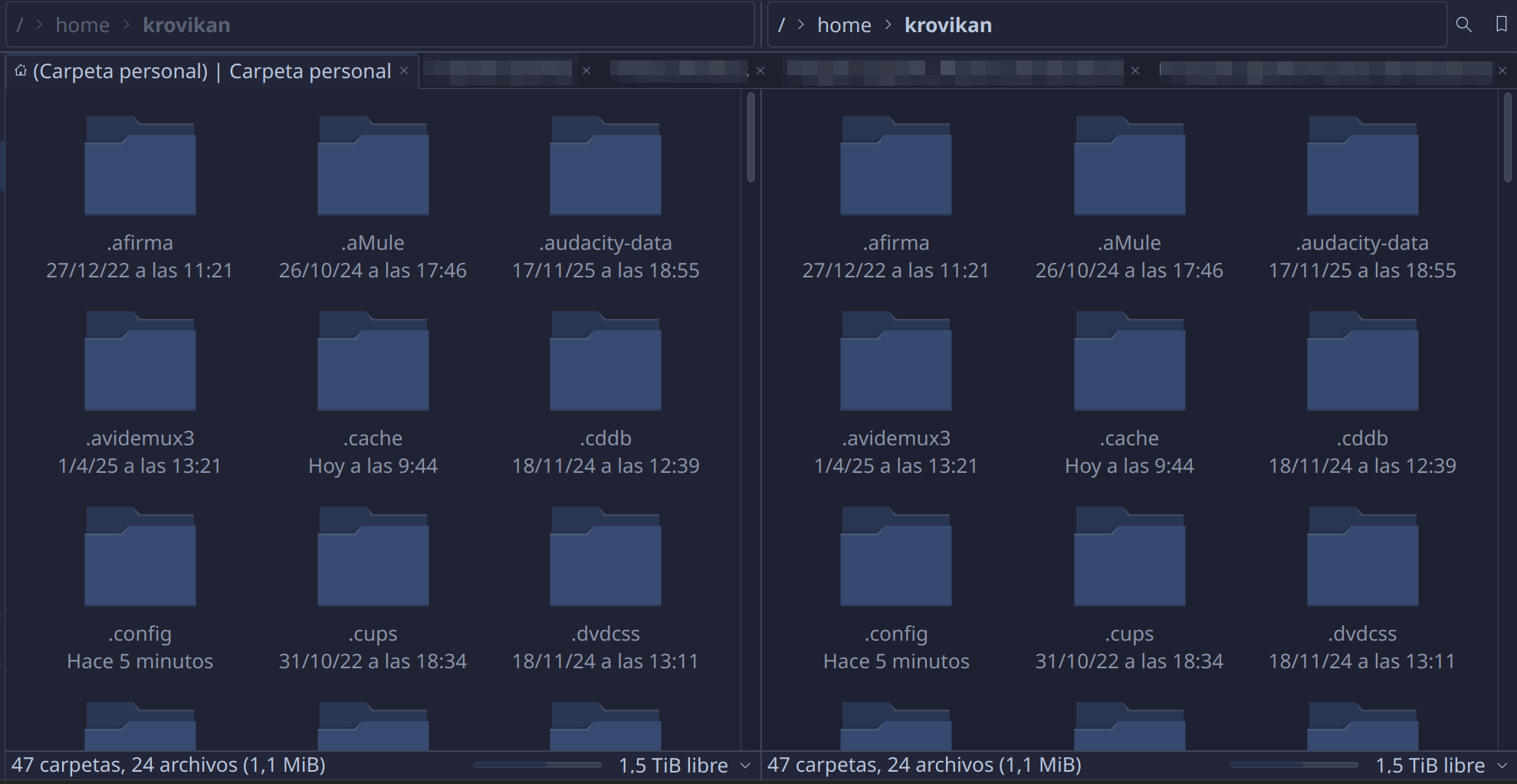Select the .cups folder in right pane
This screenshot has height=784, width=1517.
click(1128, 558)
